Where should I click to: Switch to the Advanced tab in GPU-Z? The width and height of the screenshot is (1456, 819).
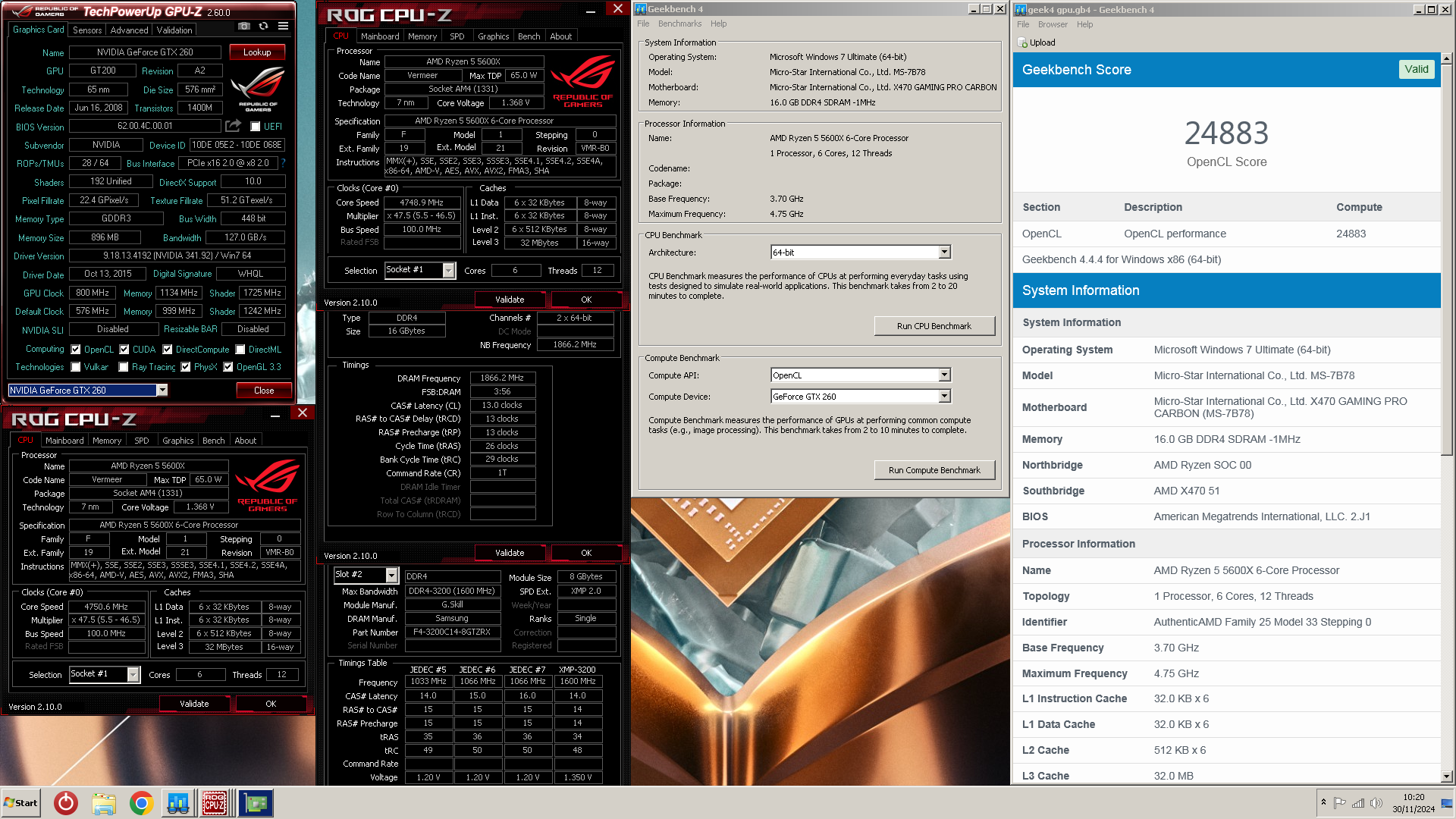point(129,30)
